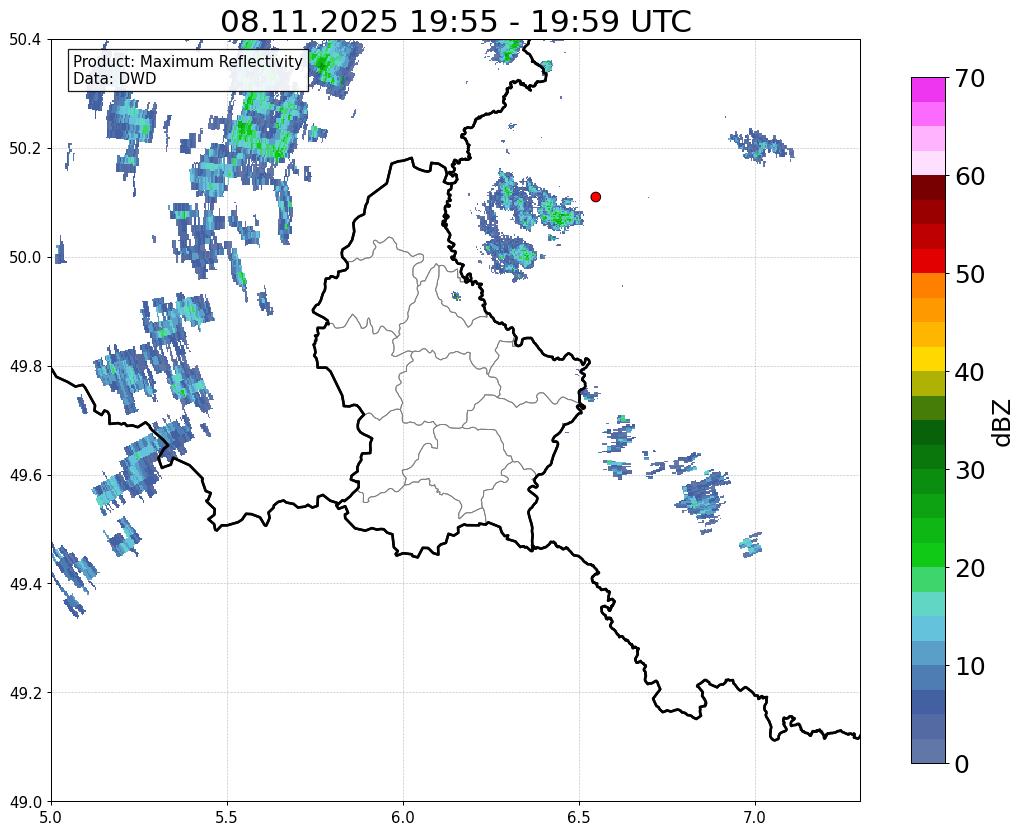This screenshot has height=834, width=1023.
Task: Click the latitude axis label 50.0
Action: coord(25,258)
